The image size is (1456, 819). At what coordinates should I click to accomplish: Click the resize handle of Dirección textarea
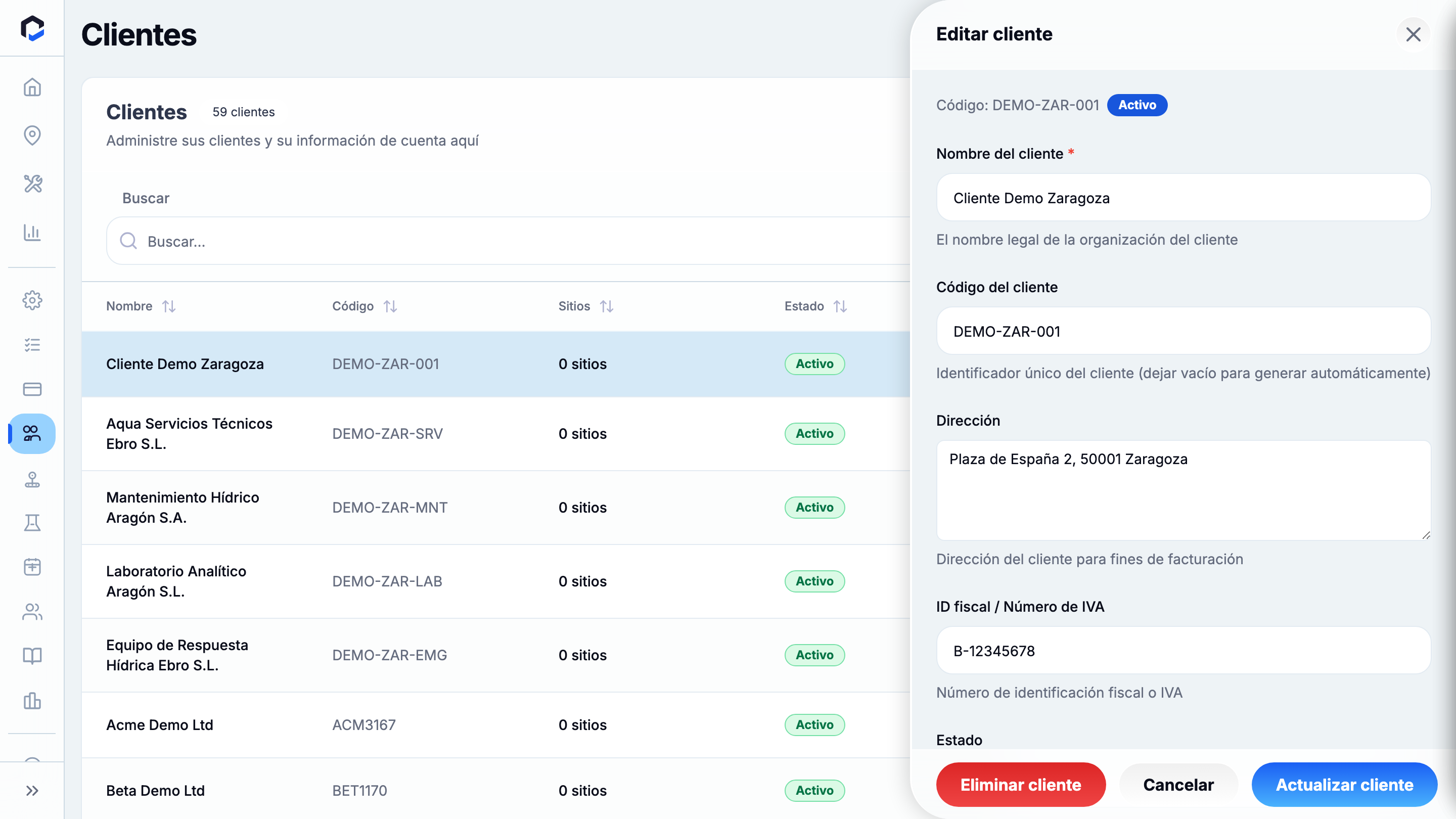click(x=1426, y=535)
